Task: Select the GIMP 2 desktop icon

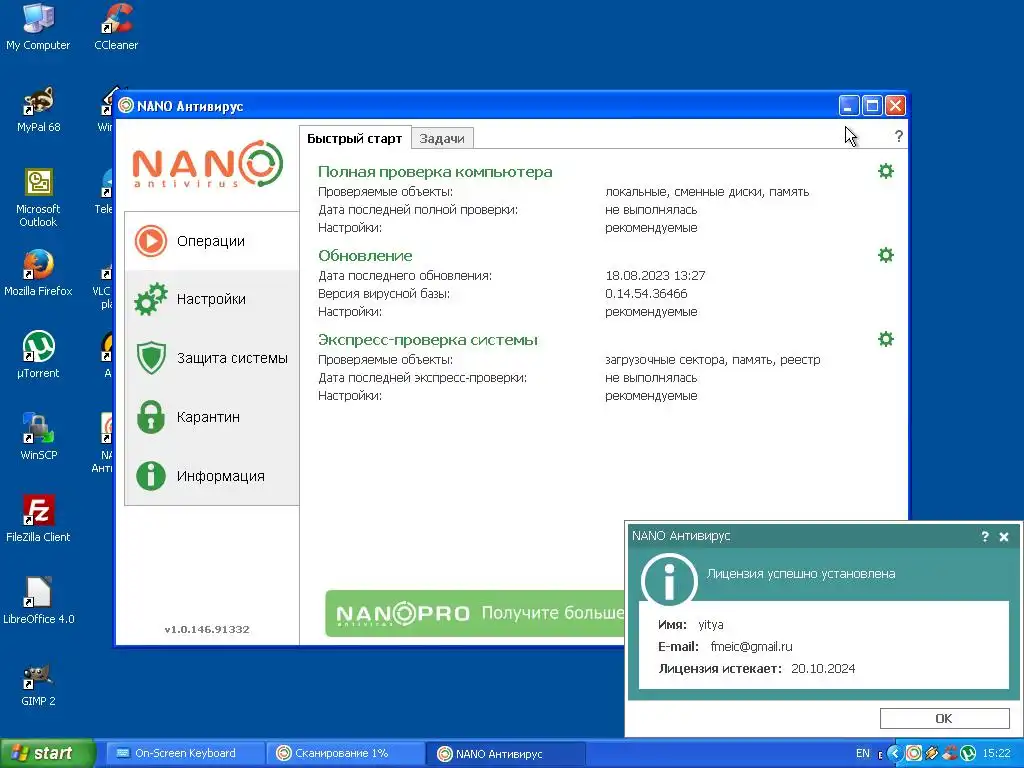Action: (38, 683)
